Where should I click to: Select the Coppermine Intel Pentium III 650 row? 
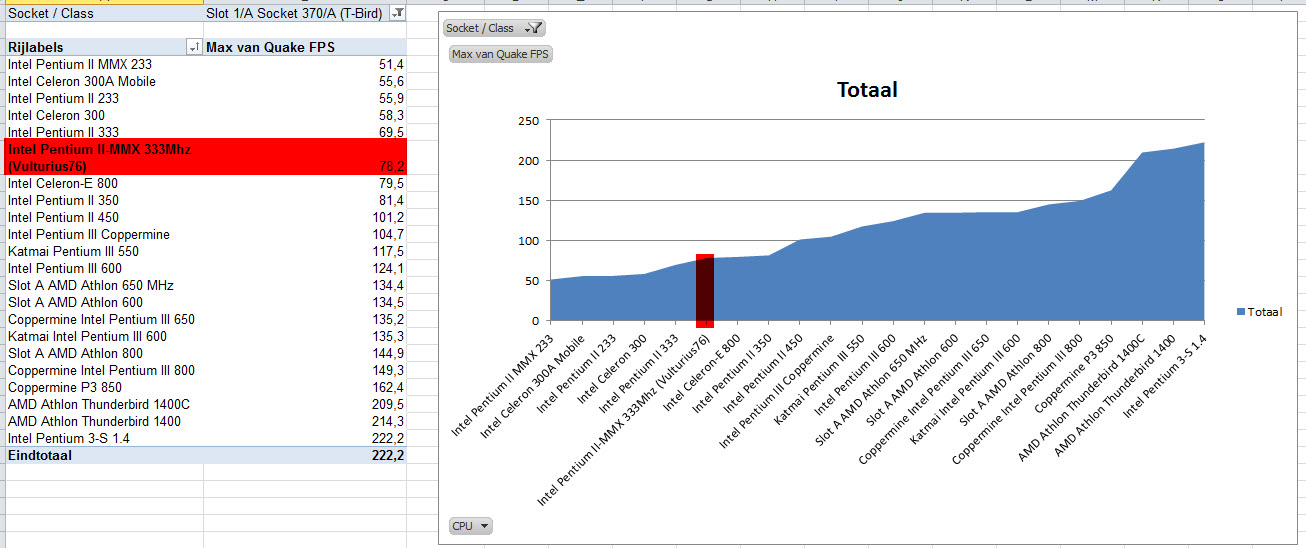pos(205,319)
